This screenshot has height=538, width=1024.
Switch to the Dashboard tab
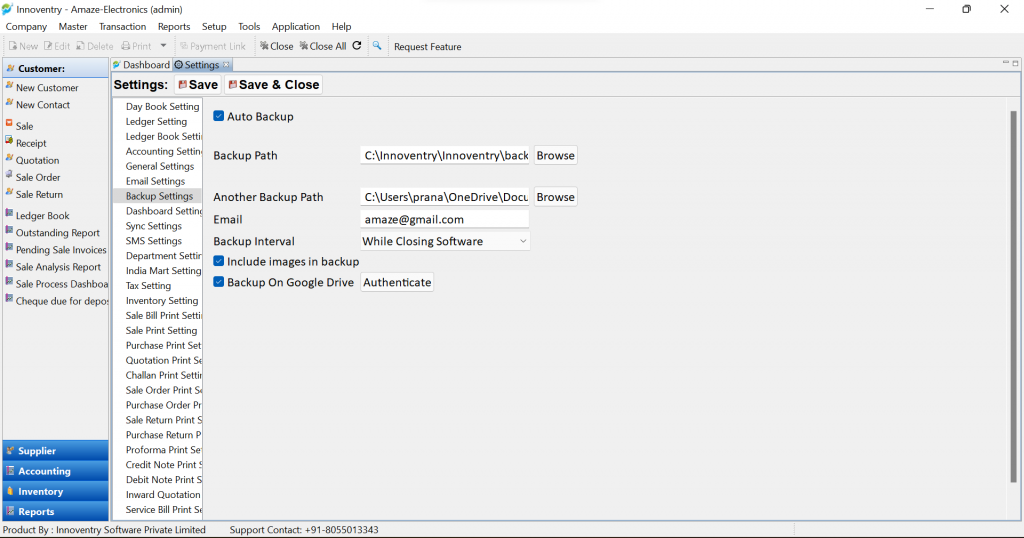point(141,65)
